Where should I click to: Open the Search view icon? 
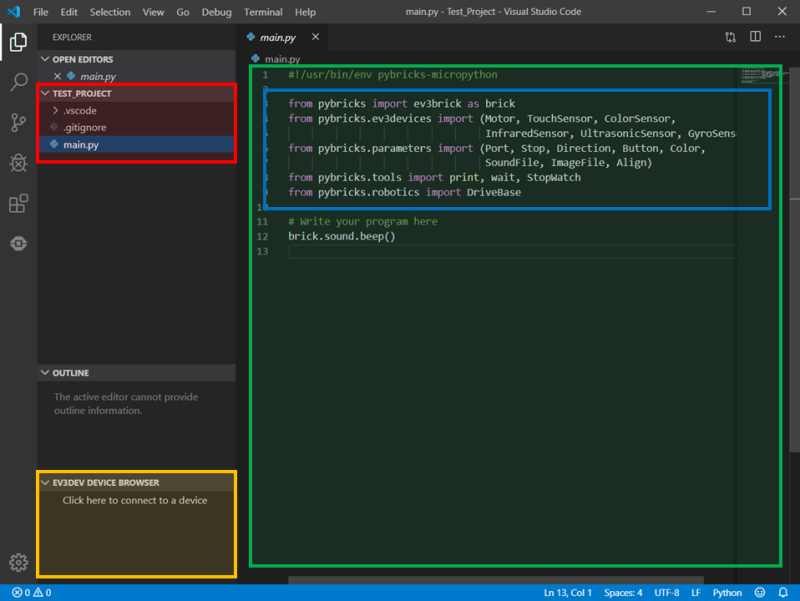[x=18, y=82]
